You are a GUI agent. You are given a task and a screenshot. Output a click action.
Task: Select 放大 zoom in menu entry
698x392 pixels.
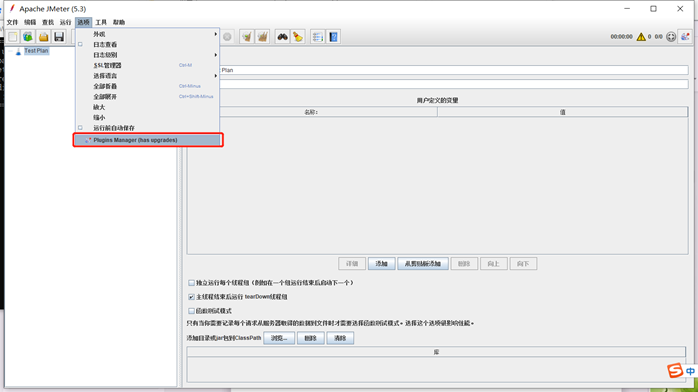[147, 107]
